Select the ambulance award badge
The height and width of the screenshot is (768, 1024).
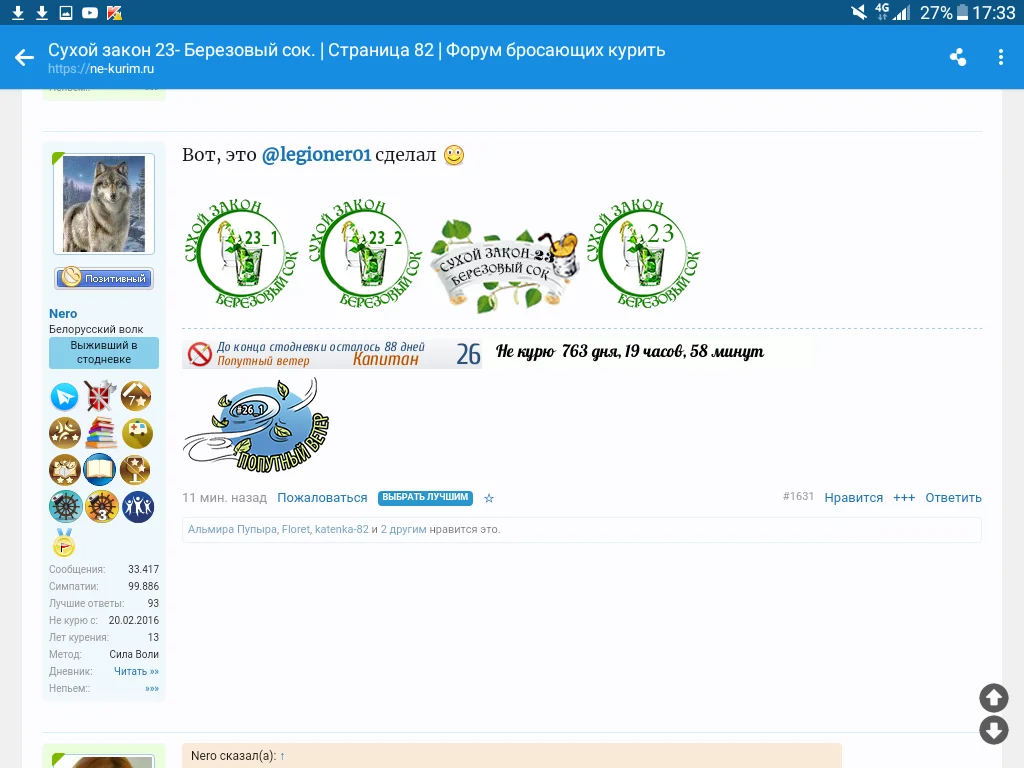coord(136,433)
